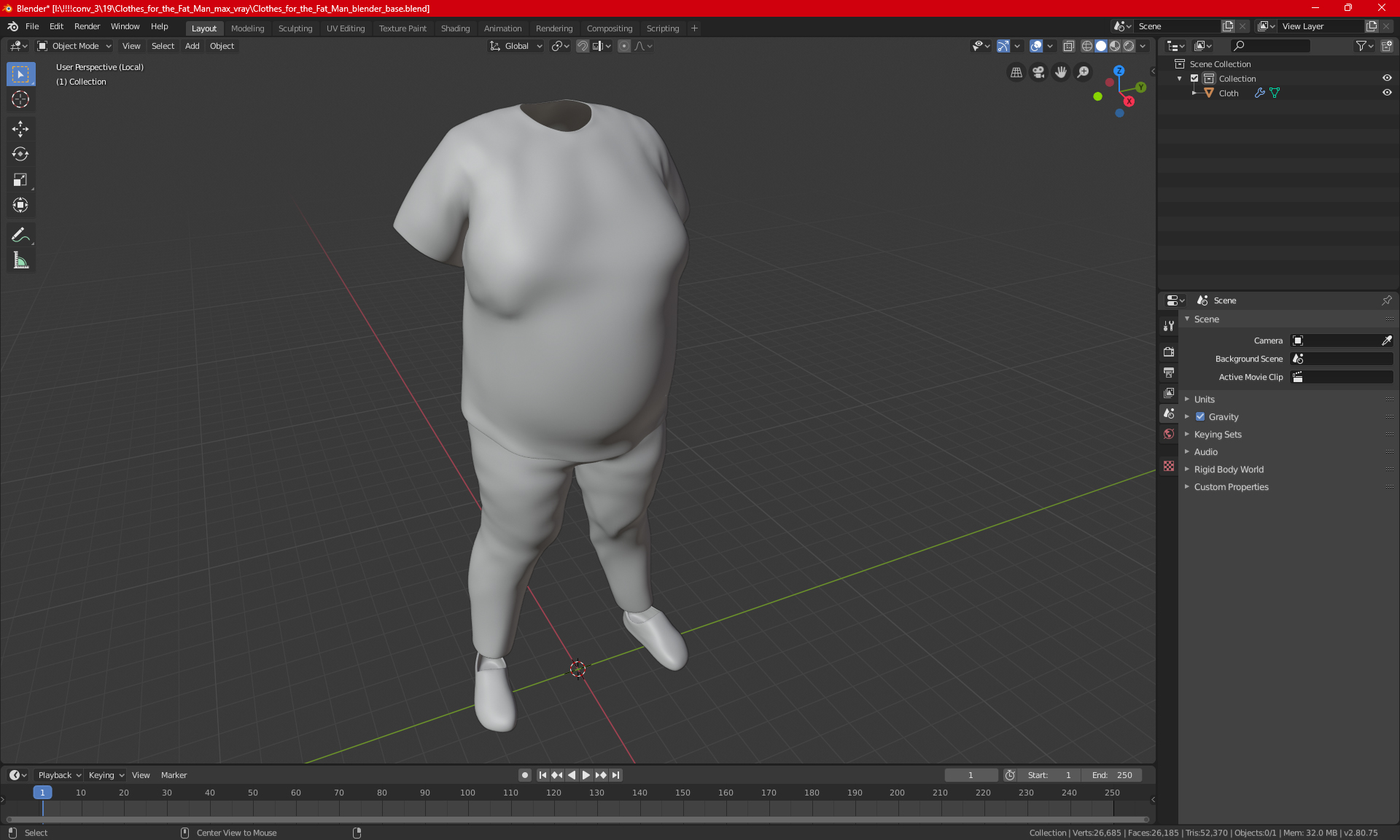
Task: Open the Tool properties tab
Action: (1169, 326)
